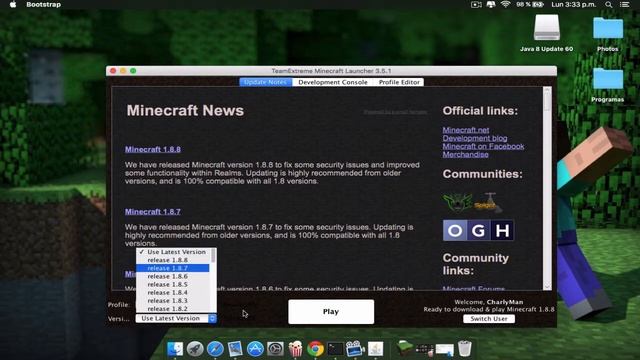Click the CharlyMan username text
The width and height of the screenshot is (640, 360).
505,302
